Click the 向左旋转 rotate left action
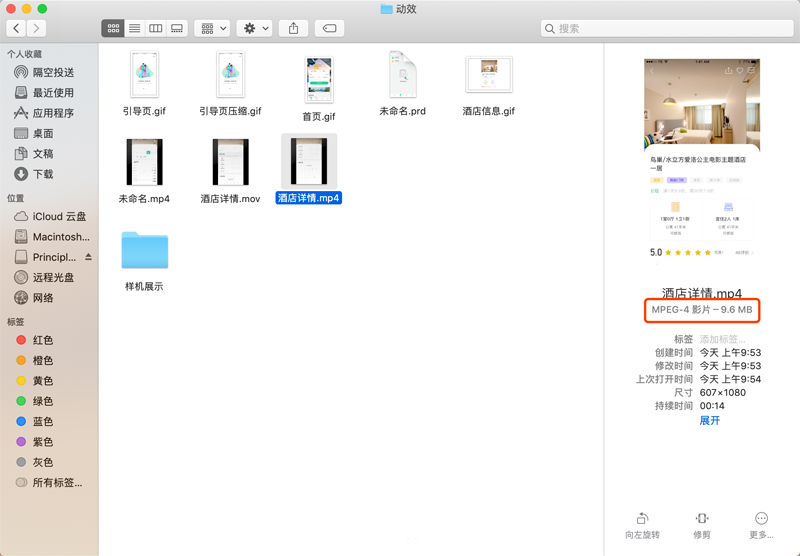 642,526
